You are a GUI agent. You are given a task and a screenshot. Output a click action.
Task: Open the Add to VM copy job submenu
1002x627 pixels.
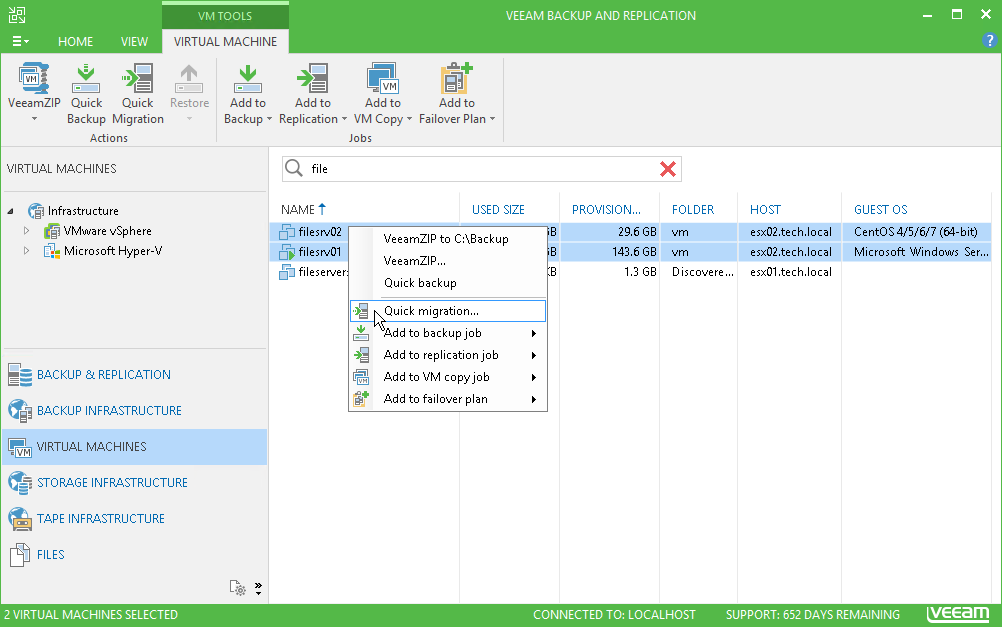(x=448, y=377)
